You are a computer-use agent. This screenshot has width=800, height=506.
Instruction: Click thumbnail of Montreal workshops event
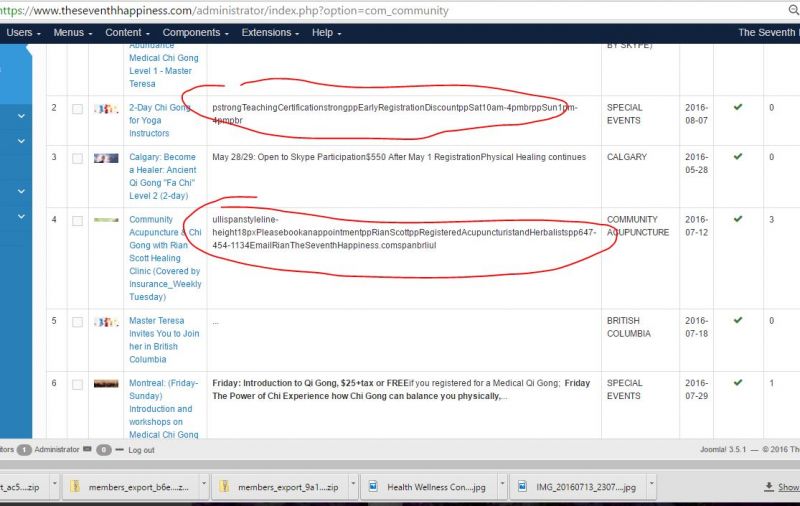(106, 384)
